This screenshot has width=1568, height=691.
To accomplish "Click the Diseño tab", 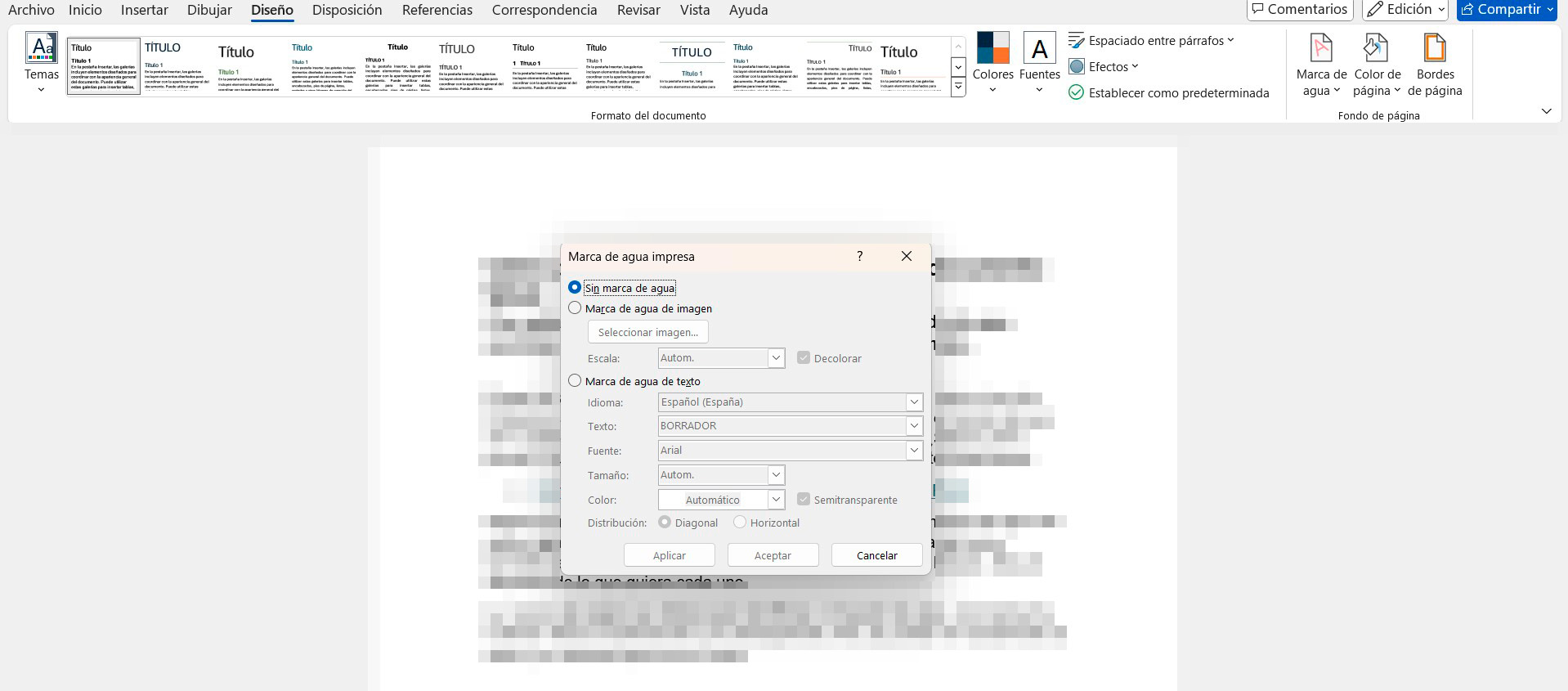I will 271,10.
